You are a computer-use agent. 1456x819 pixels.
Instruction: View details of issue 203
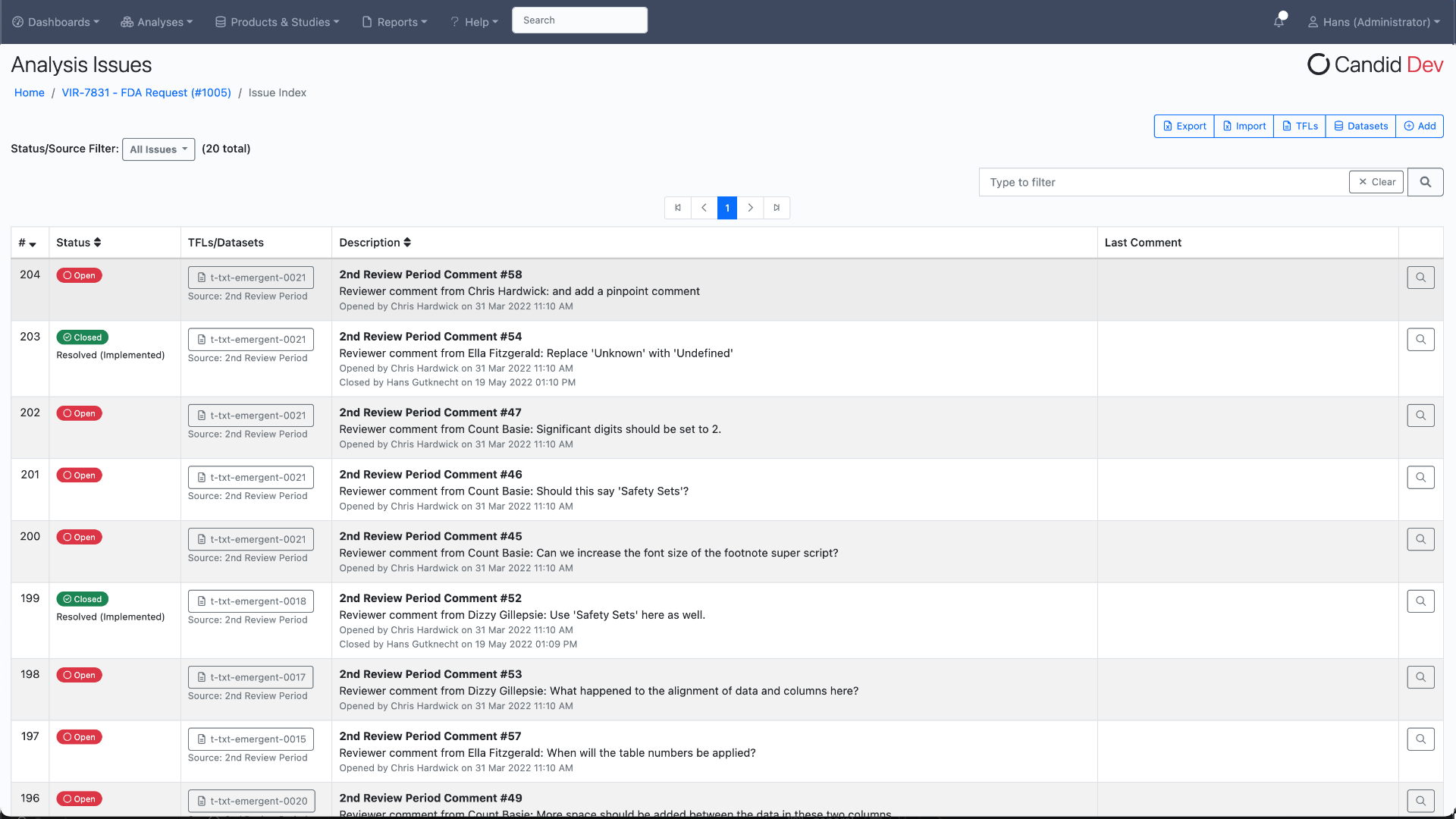[1420, 340]
